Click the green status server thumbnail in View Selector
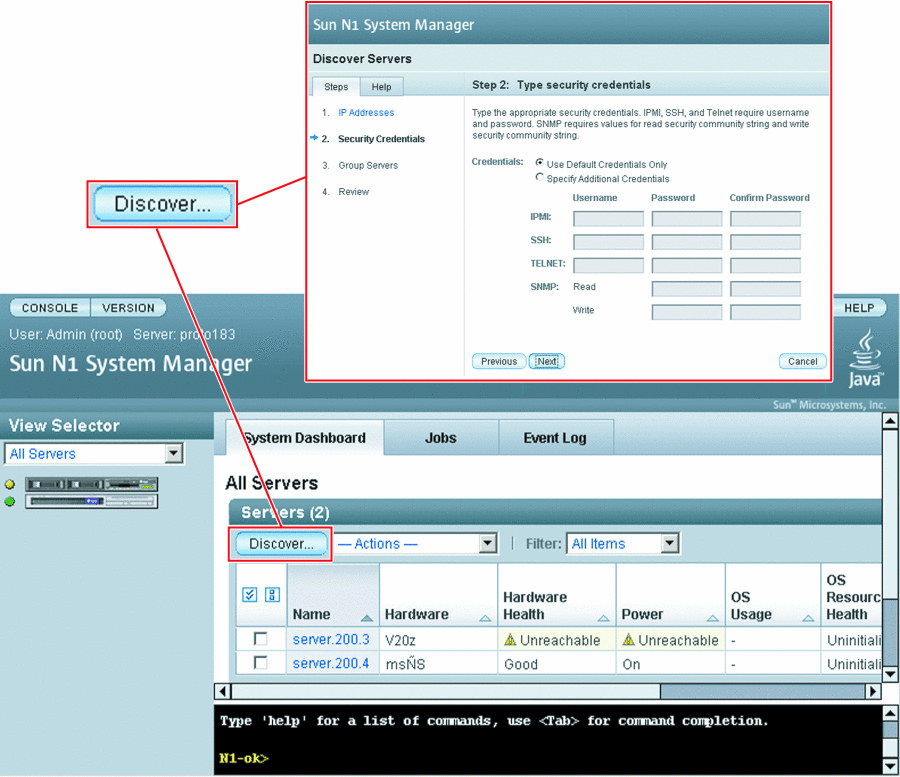This screenshot has height=777, width=900. tap(91, 502)
